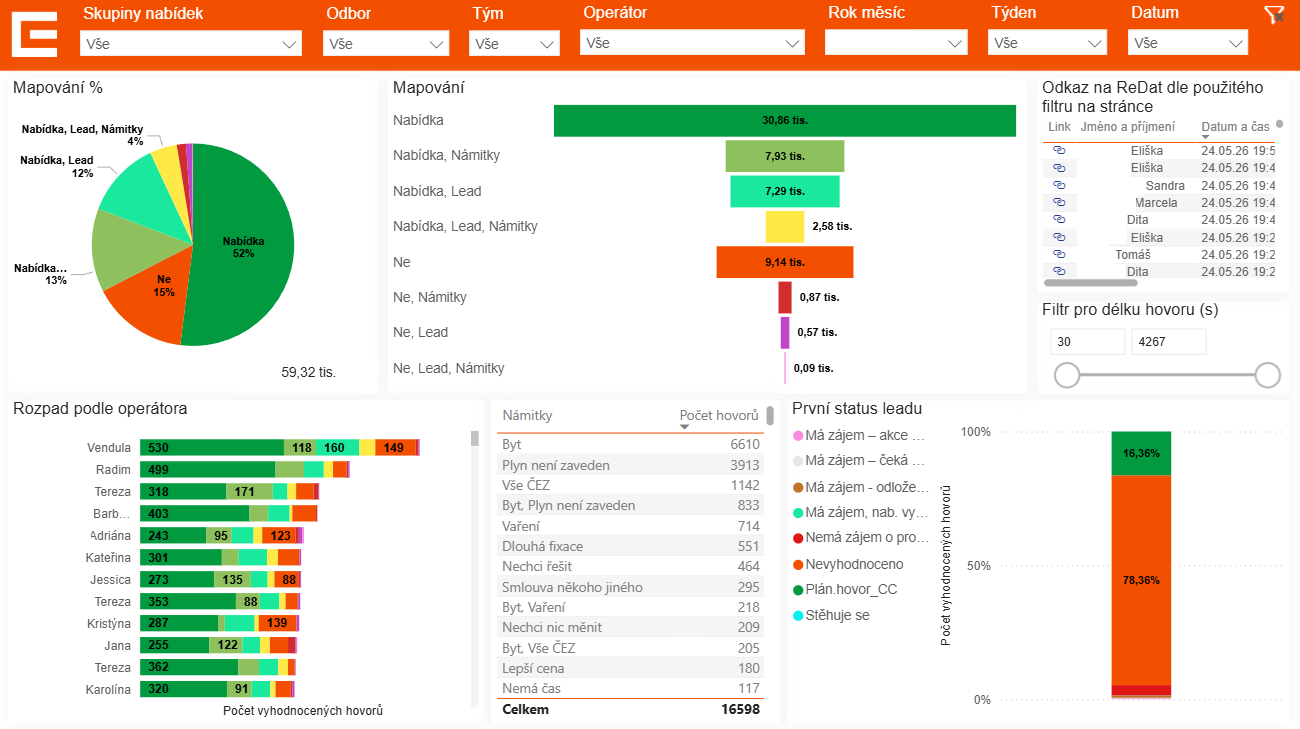Select the Má zájem - odlože… legend marker
Screen dimensions: 1300x729
pos(798,487)
